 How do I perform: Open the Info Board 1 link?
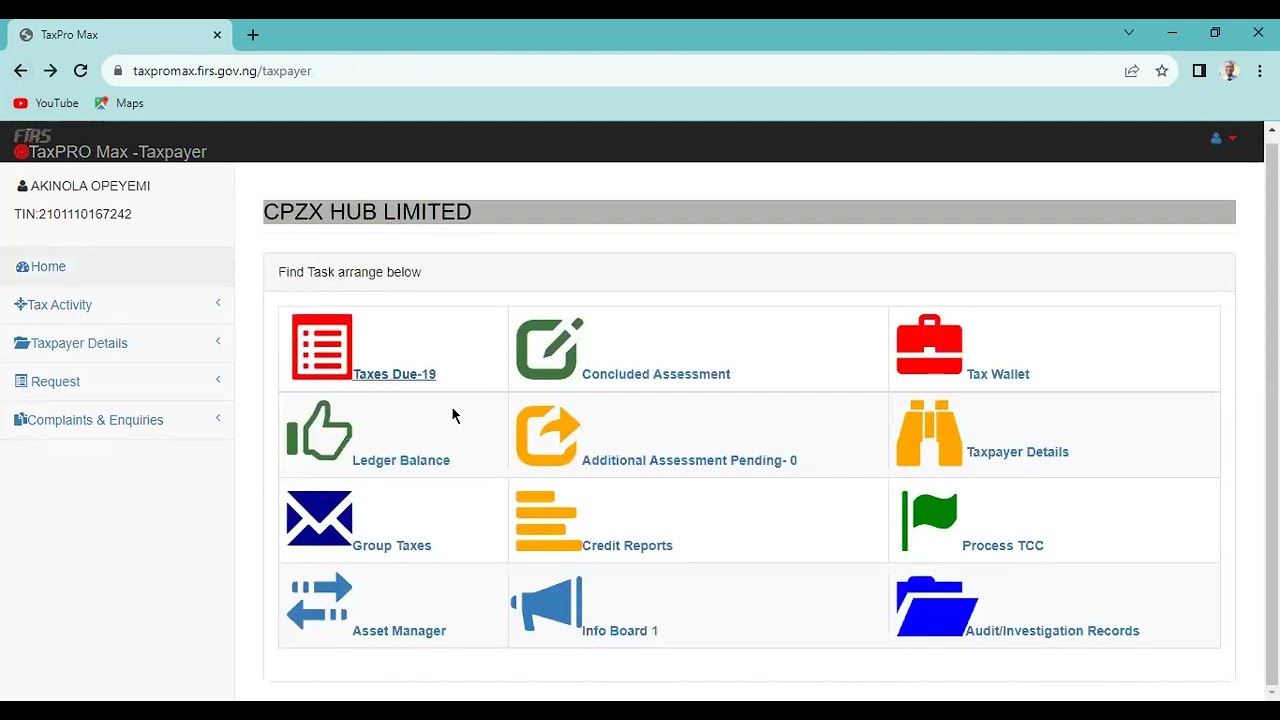coord(620,631)
